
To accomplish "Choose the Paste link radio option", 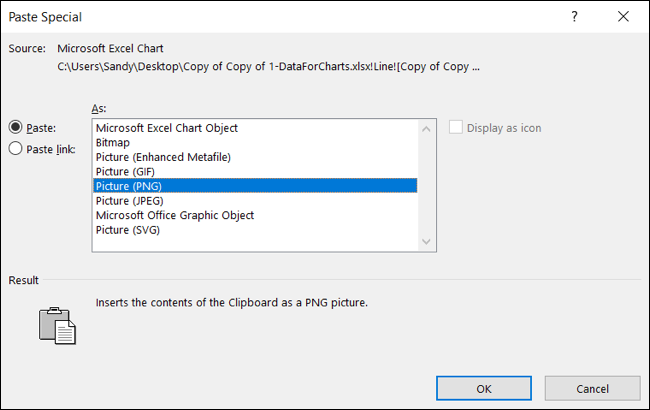I will tap(16, 149).
